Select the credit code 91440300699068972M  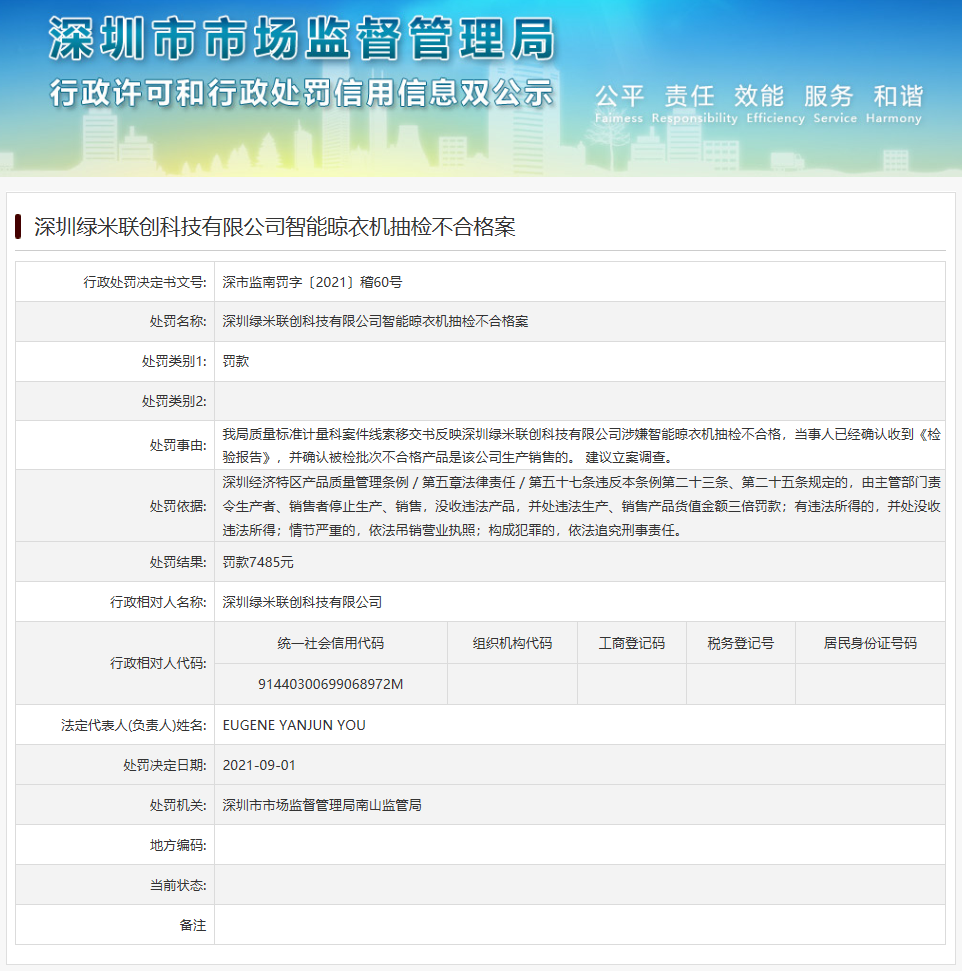tap(331, 684)
